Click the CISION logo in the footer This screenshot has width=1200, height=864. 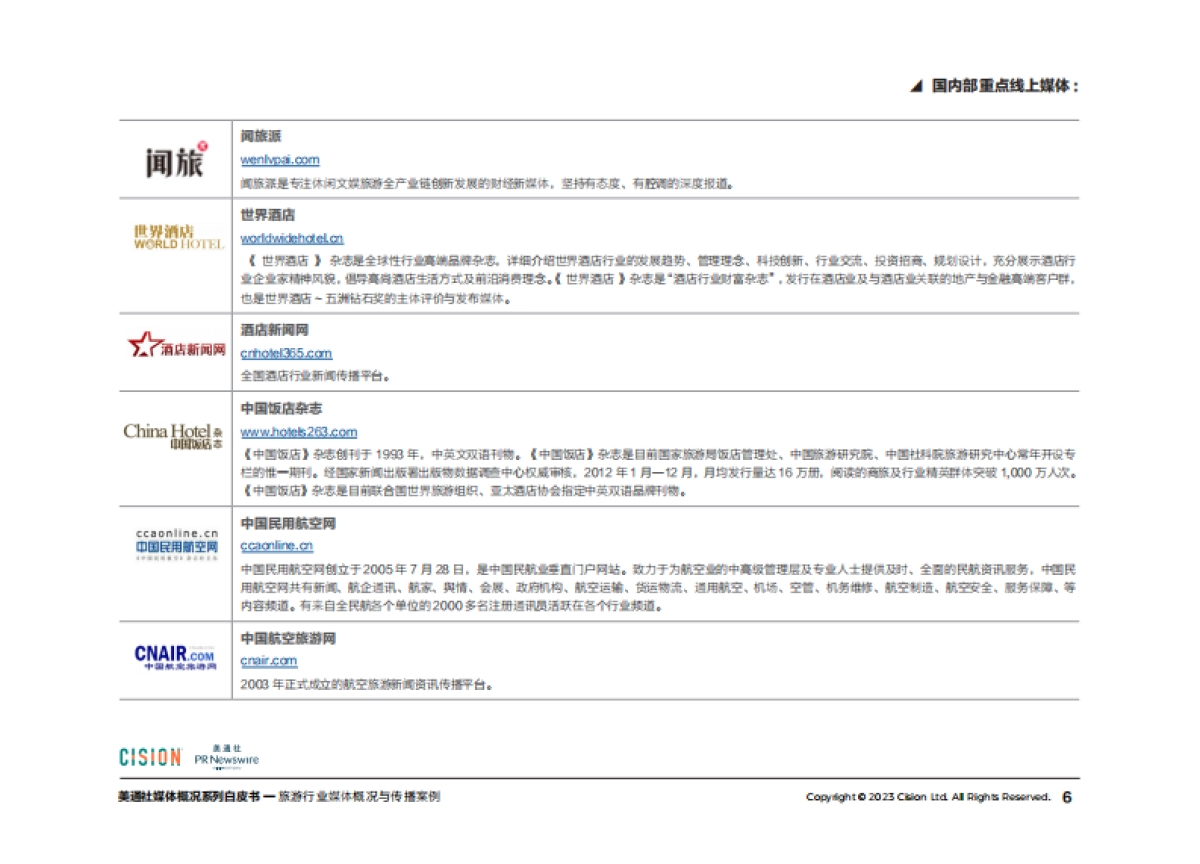151,758
